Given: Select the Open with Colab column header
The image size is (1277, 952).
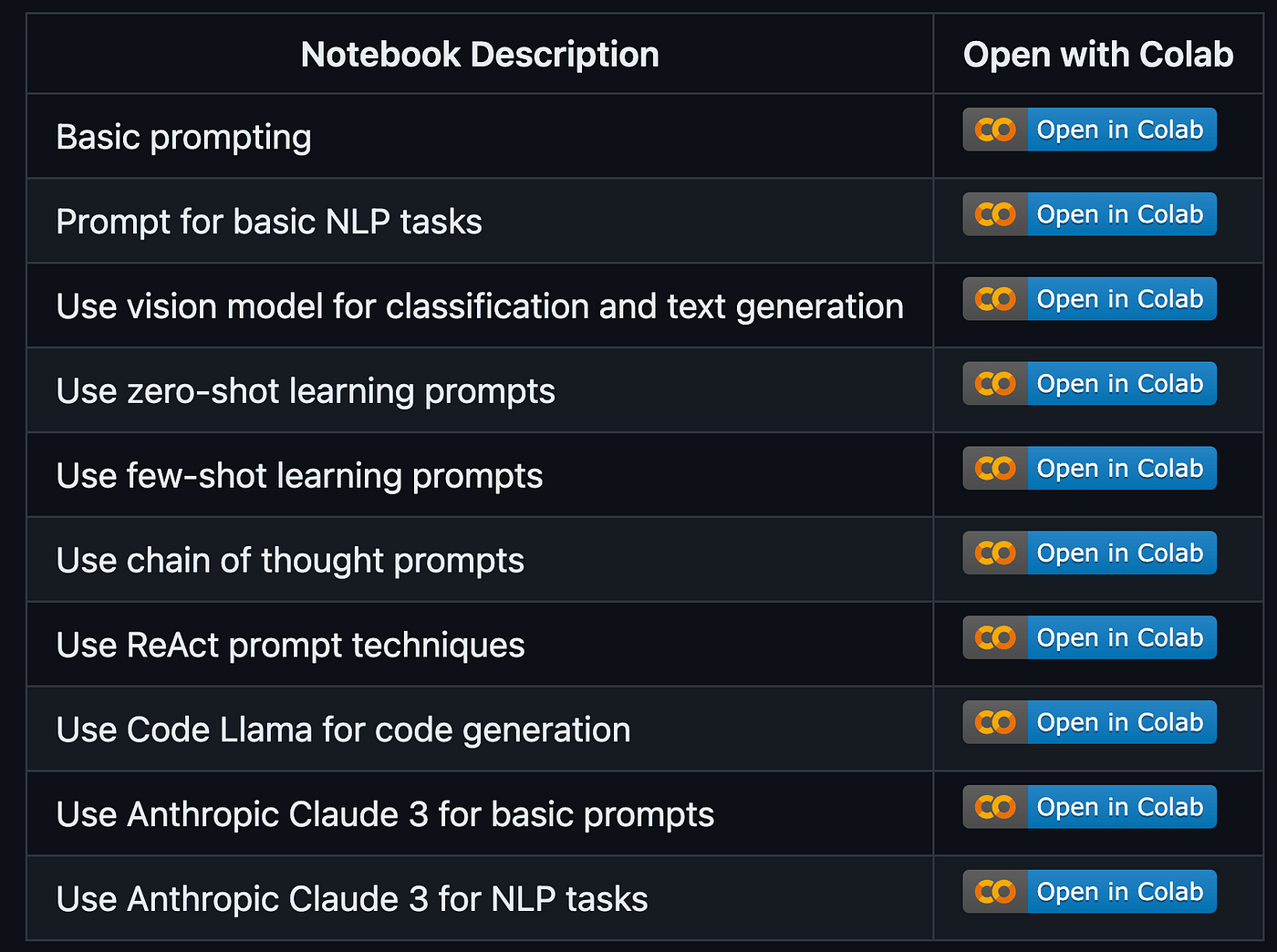Looking at the screenshot, I should point(1098,54).
